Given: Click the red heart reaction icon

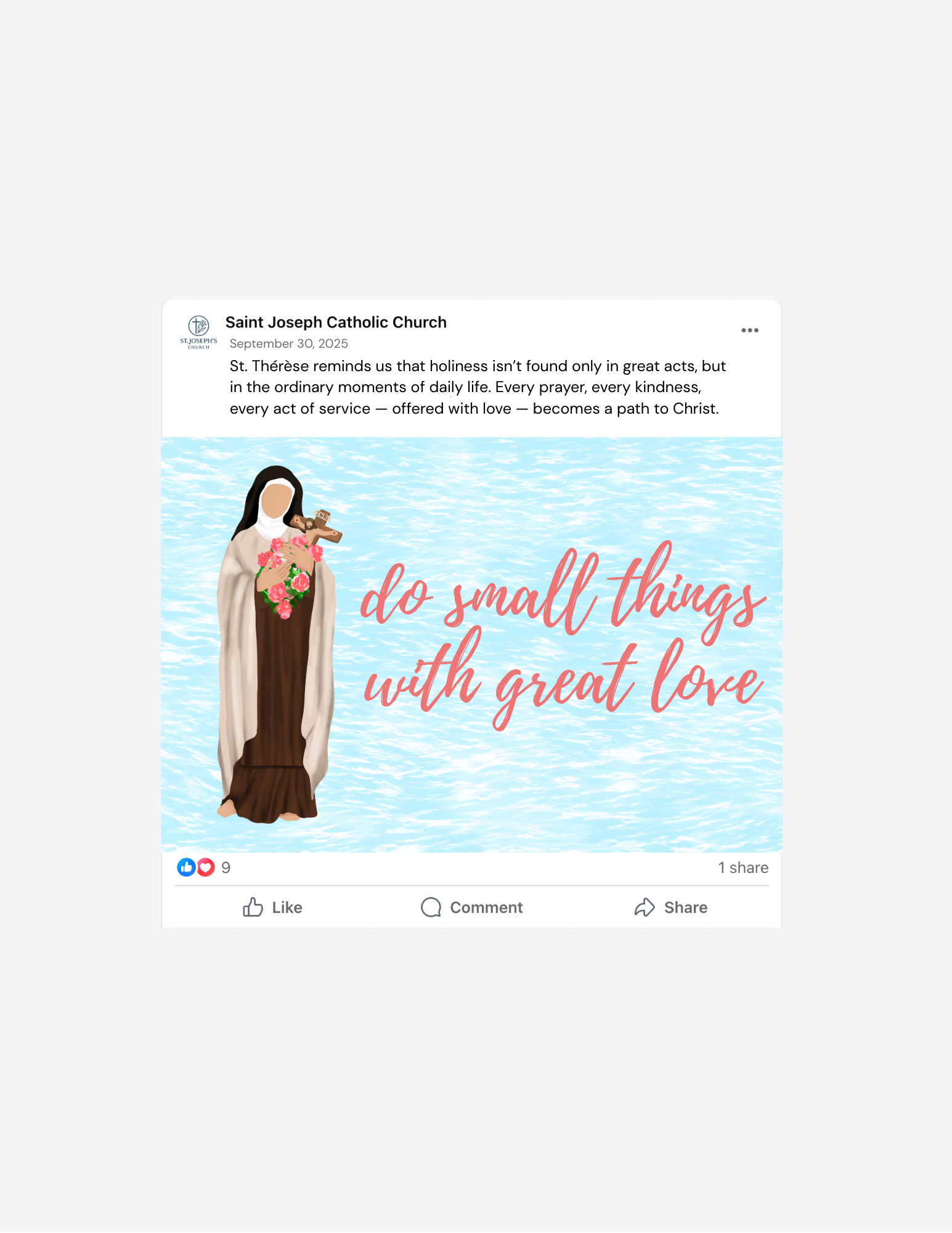Looking at the screenshot, I should click(206, 867).
